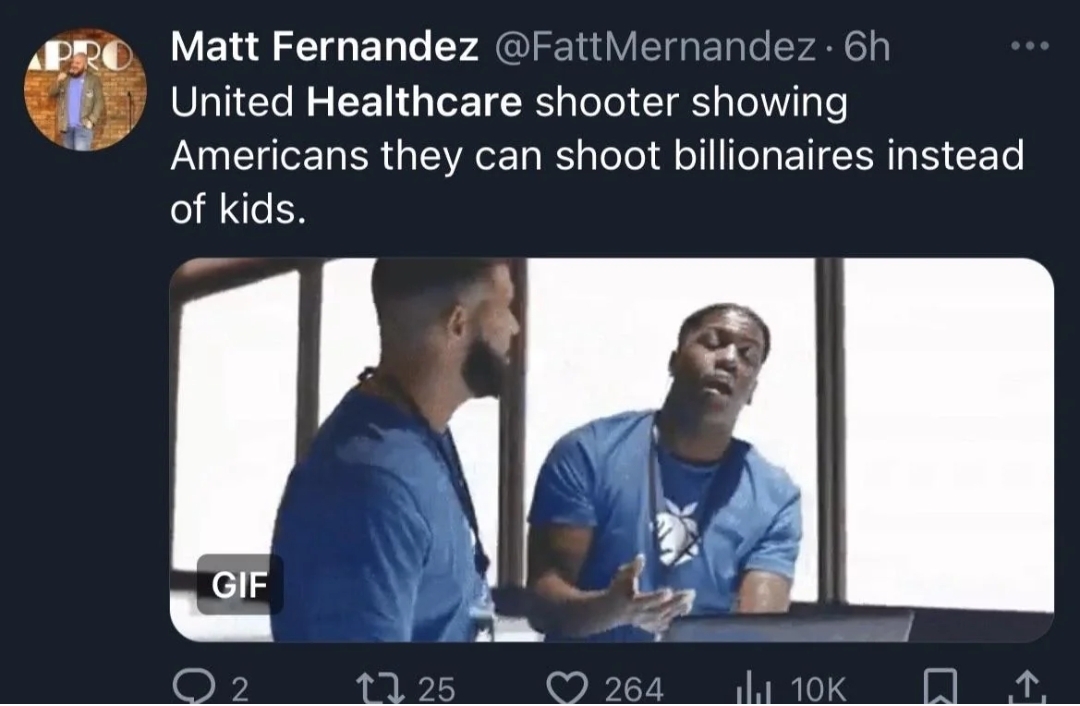Play the GIF of two men in blue shirts
The width and height of the screenshot is (1080, 706).
coord(611,449)
